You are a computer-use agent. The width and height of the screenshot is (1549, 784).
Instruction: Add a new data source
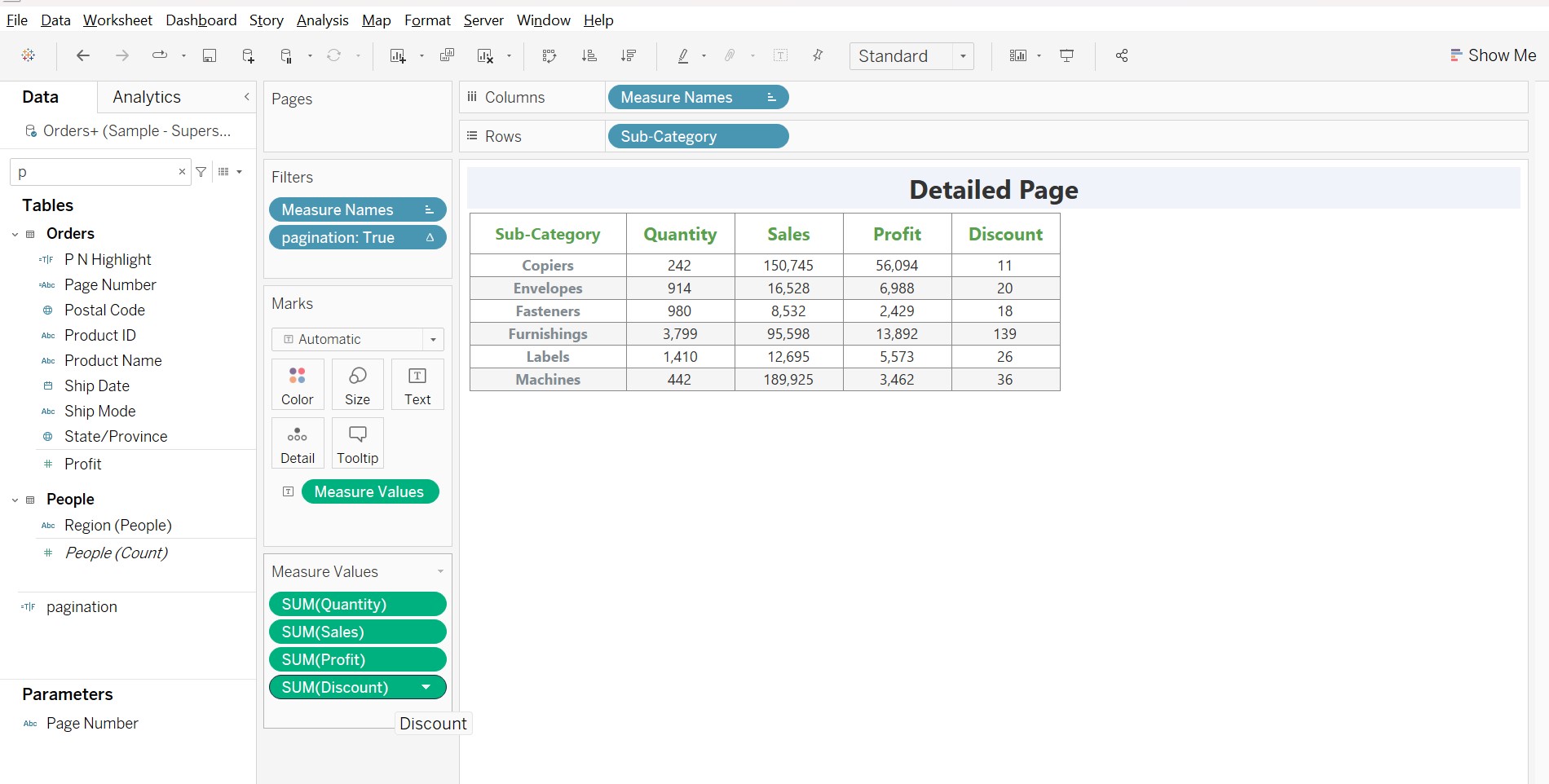(248, 55)
